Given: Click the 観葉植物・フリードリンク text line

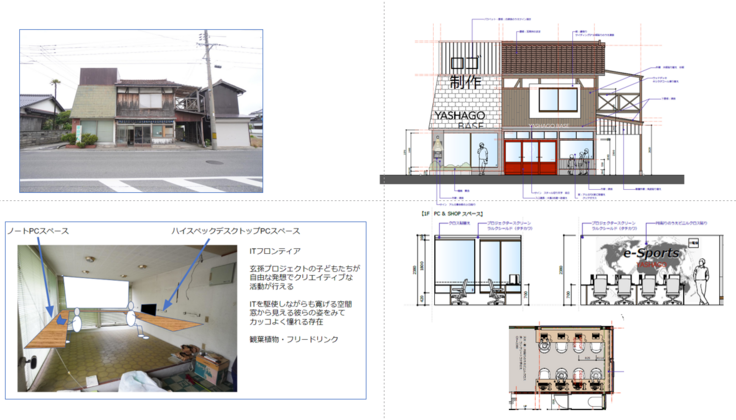Looking at the screenshot, I should click(x=295, y=340).
